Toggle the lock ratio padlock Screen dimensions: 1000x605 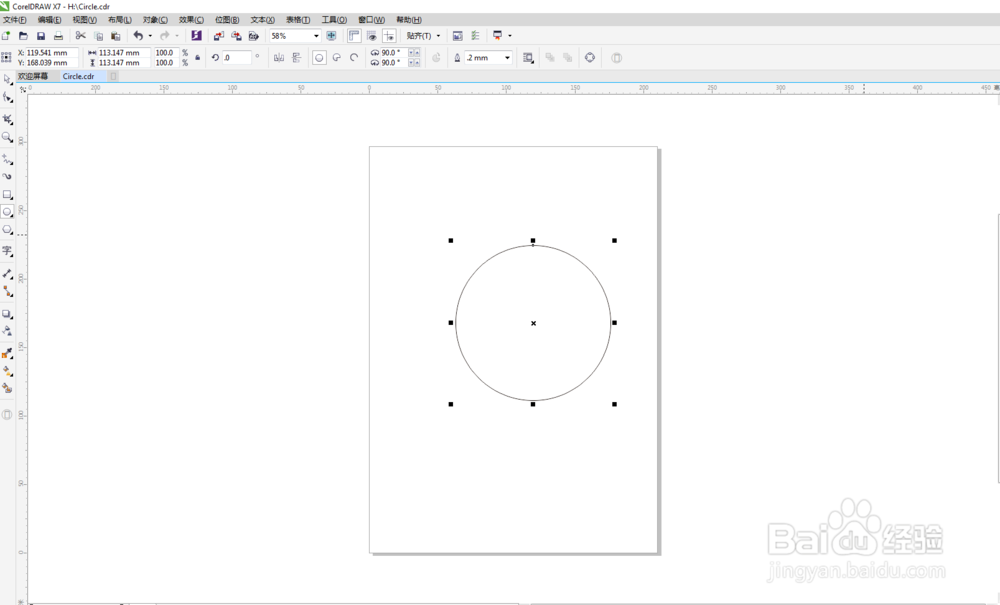(198, 57)
